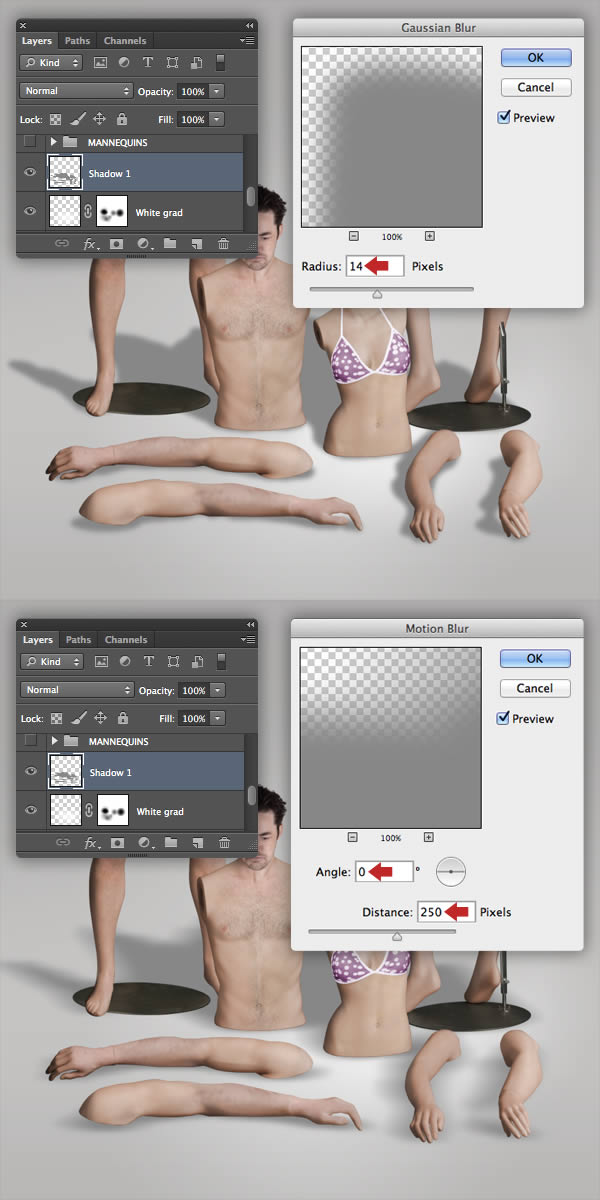600x1200 pixels.
Task: Open Normal blend mode dropdown beside Motion Blur dialog
Action: coord(77,690)
